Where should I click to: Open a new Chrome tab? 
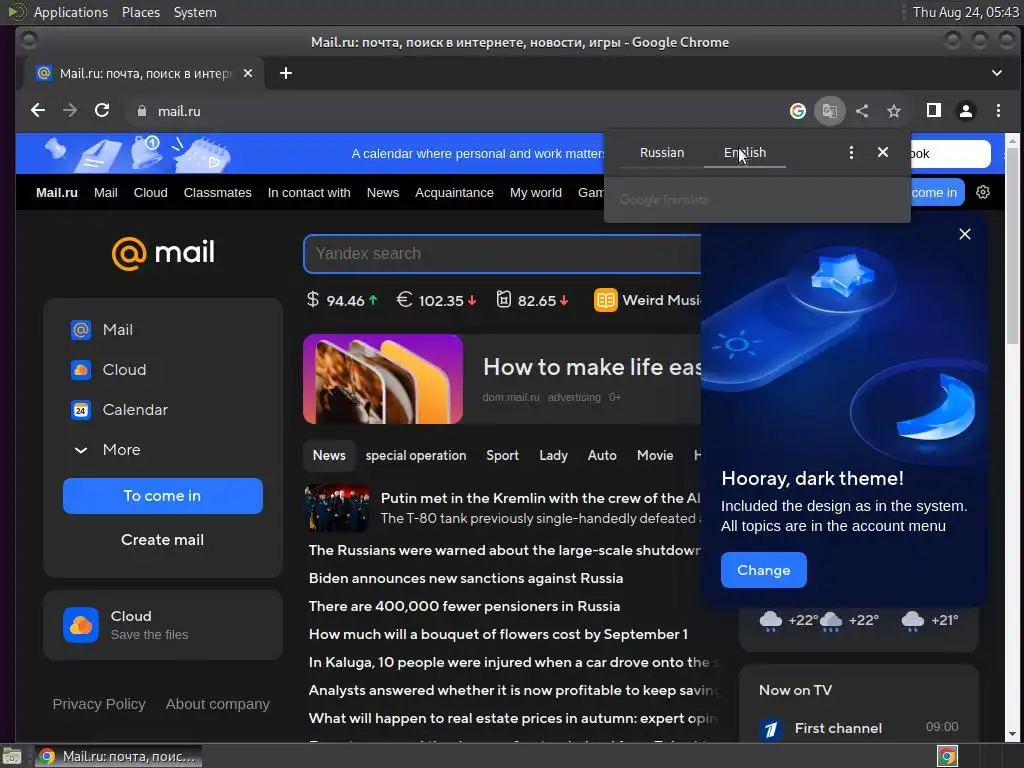[x=285, y=73]
